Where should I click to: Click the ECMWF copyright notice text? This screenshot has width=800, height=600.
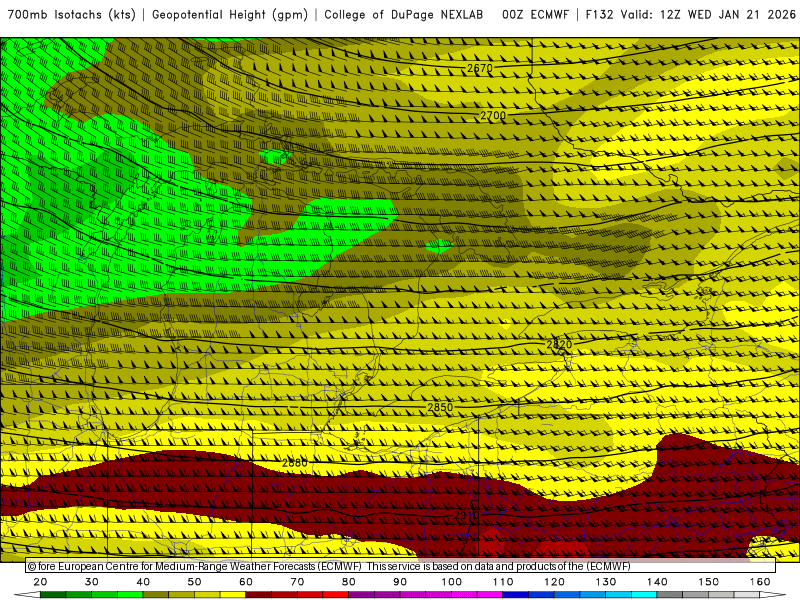pos(329,566)
